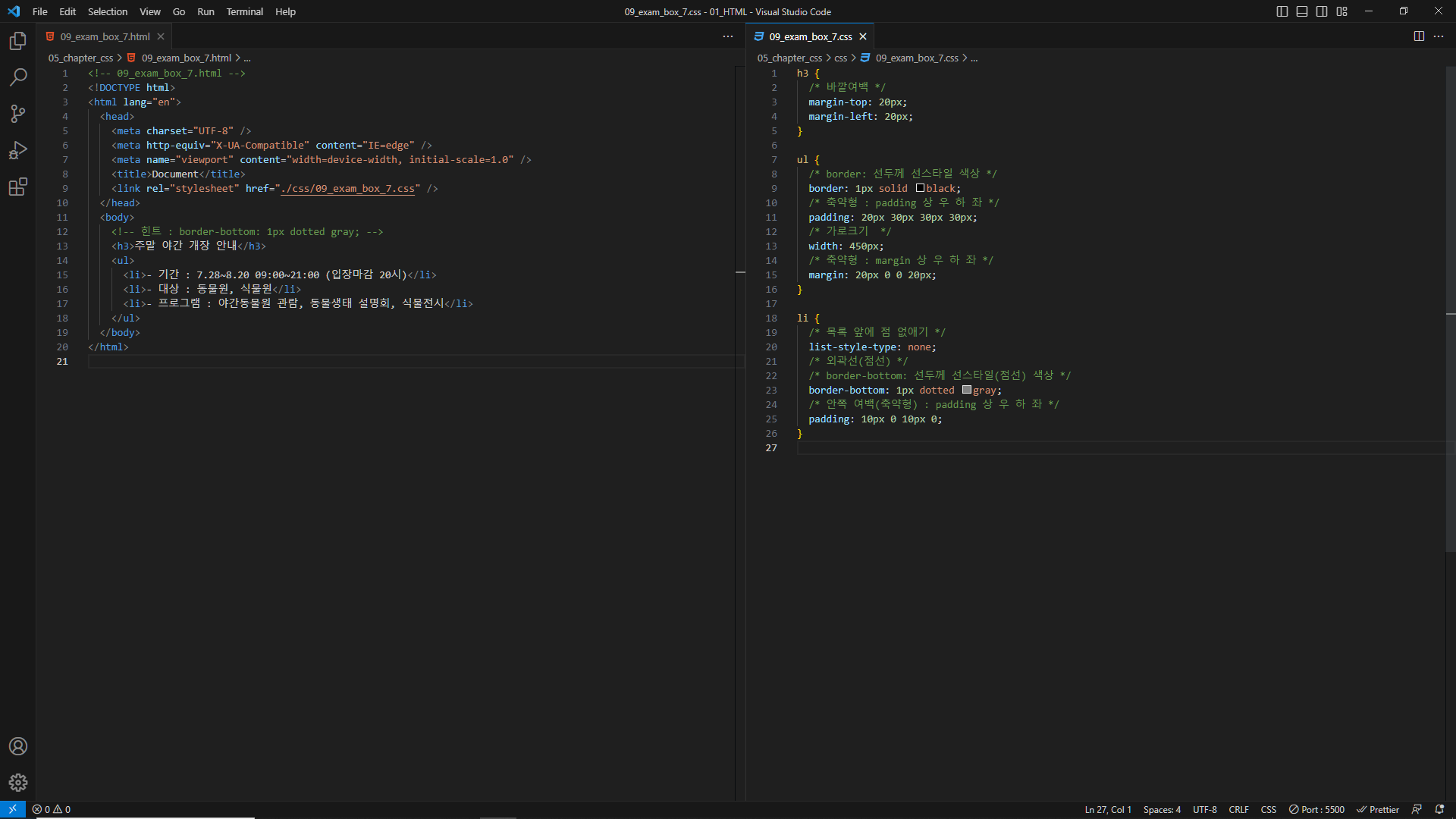Split the CSS editor to the right
Screen dimensions: 1456x819
pyautogui.click(x=1419, y=36)
